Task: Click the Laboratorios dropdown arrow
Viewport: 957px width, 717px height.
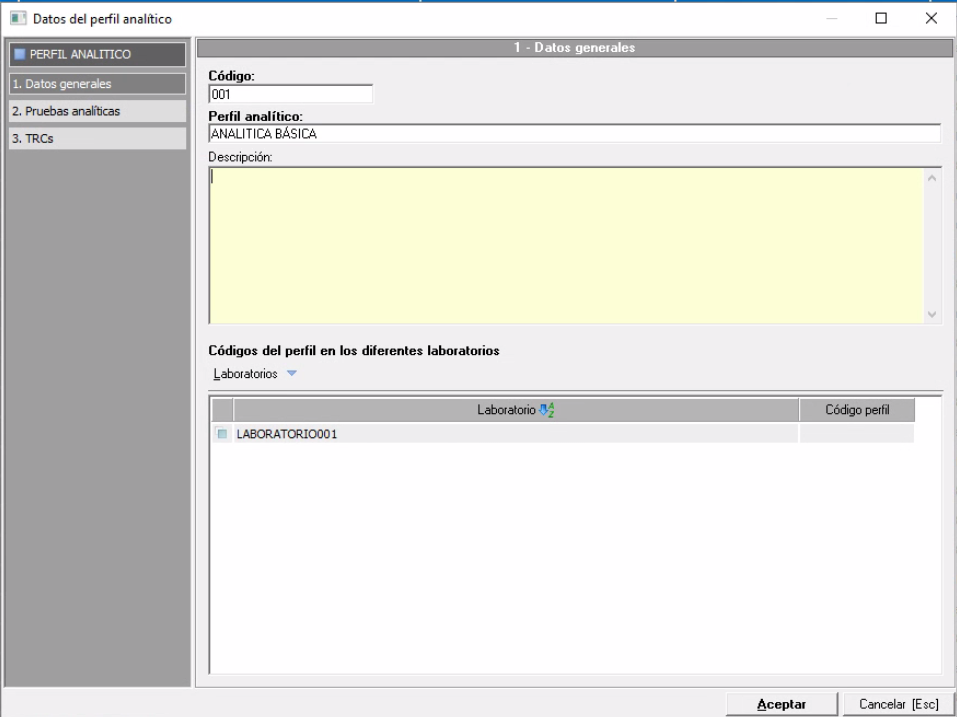Action: (292, 374)
